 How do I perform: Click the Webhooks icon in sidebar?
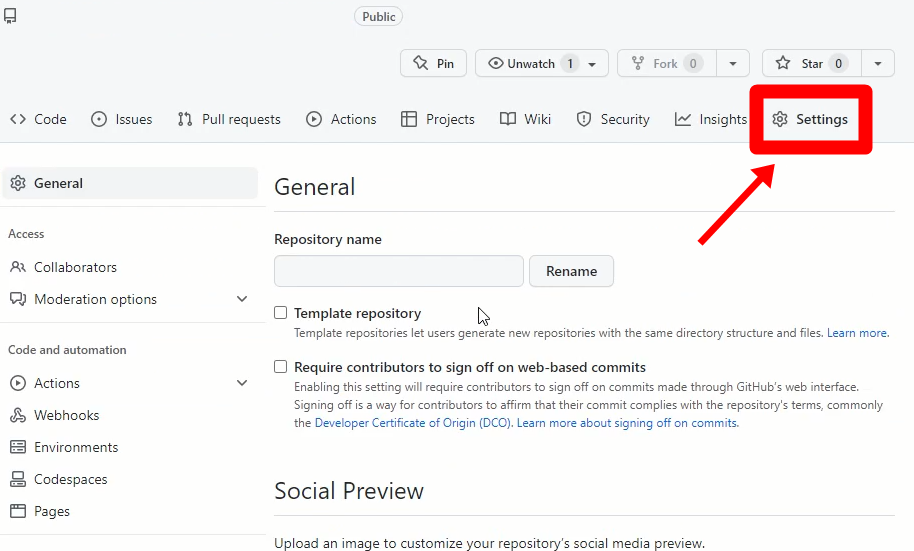point(18,415)
